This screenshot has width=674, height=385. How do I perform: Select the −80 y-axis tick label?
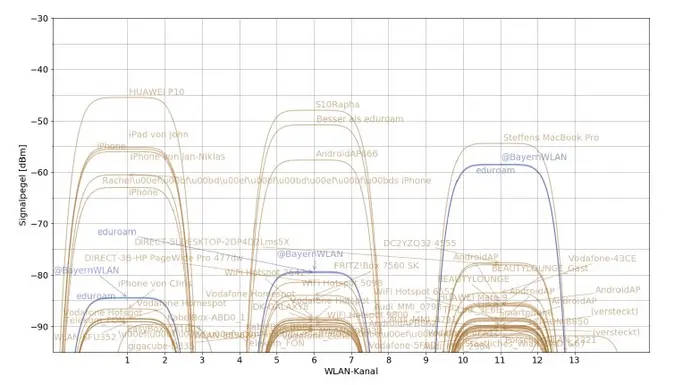pos(40,275)
